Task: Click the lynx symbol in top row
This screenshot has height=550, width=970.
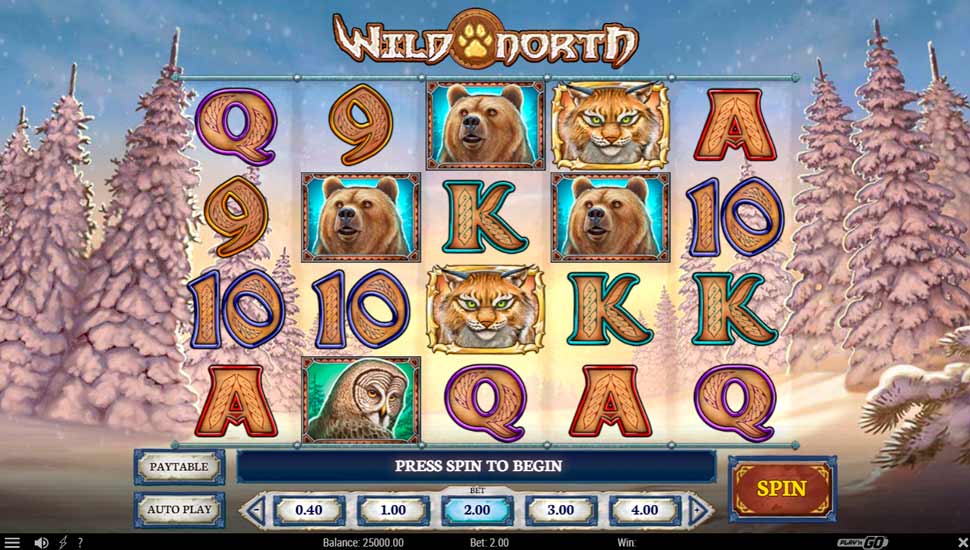Action: click(609, 126)
